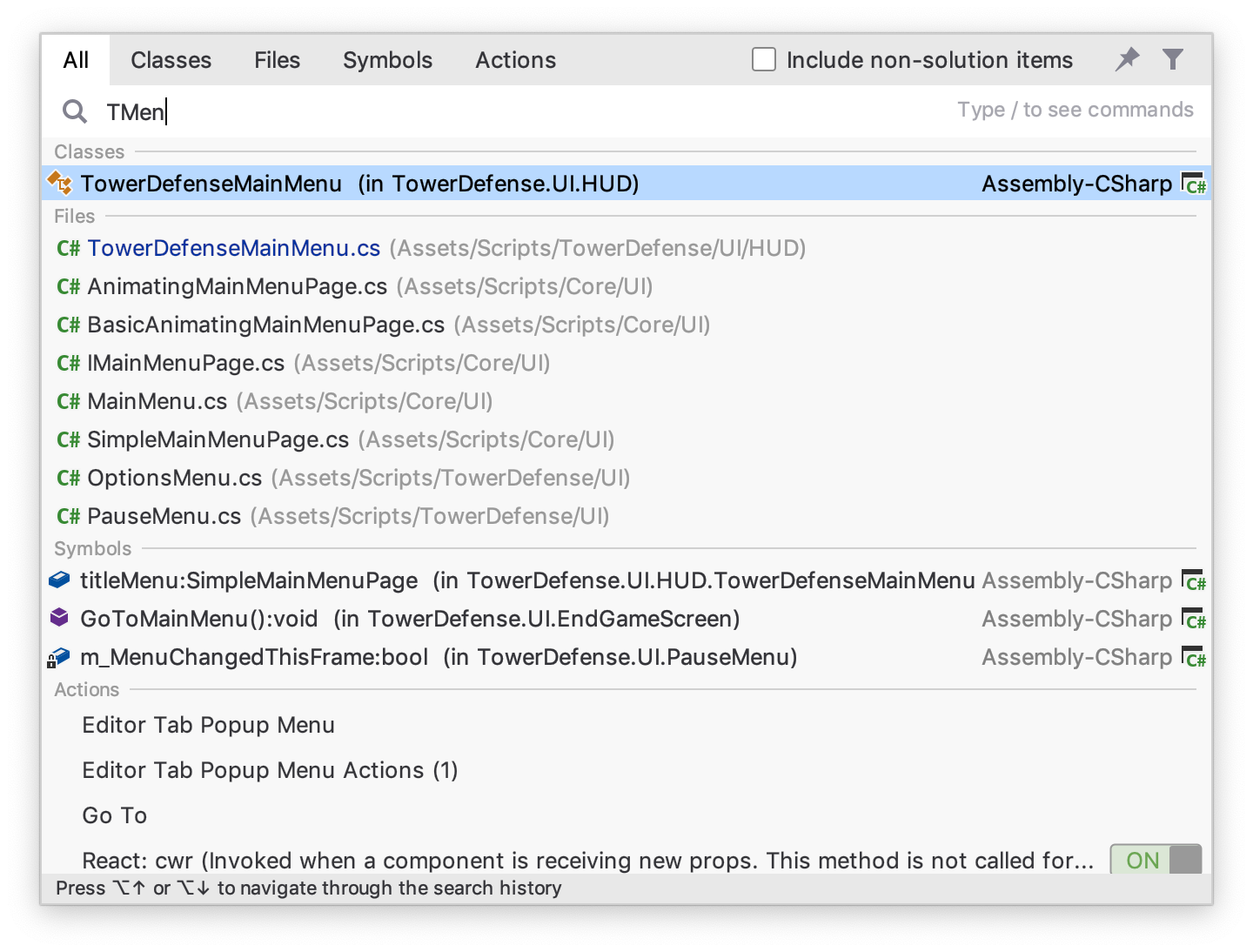Switch to the Actions tab
Image resolution: width=1253 pixels, height=952 pixels.
[516, 60]
